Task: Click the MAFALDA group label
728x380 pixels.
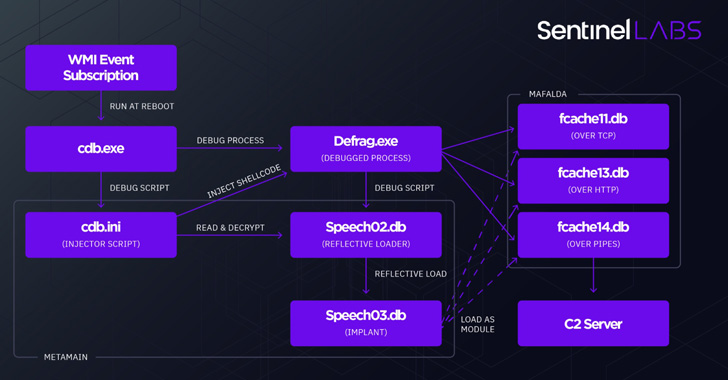Action: point(548,94)
